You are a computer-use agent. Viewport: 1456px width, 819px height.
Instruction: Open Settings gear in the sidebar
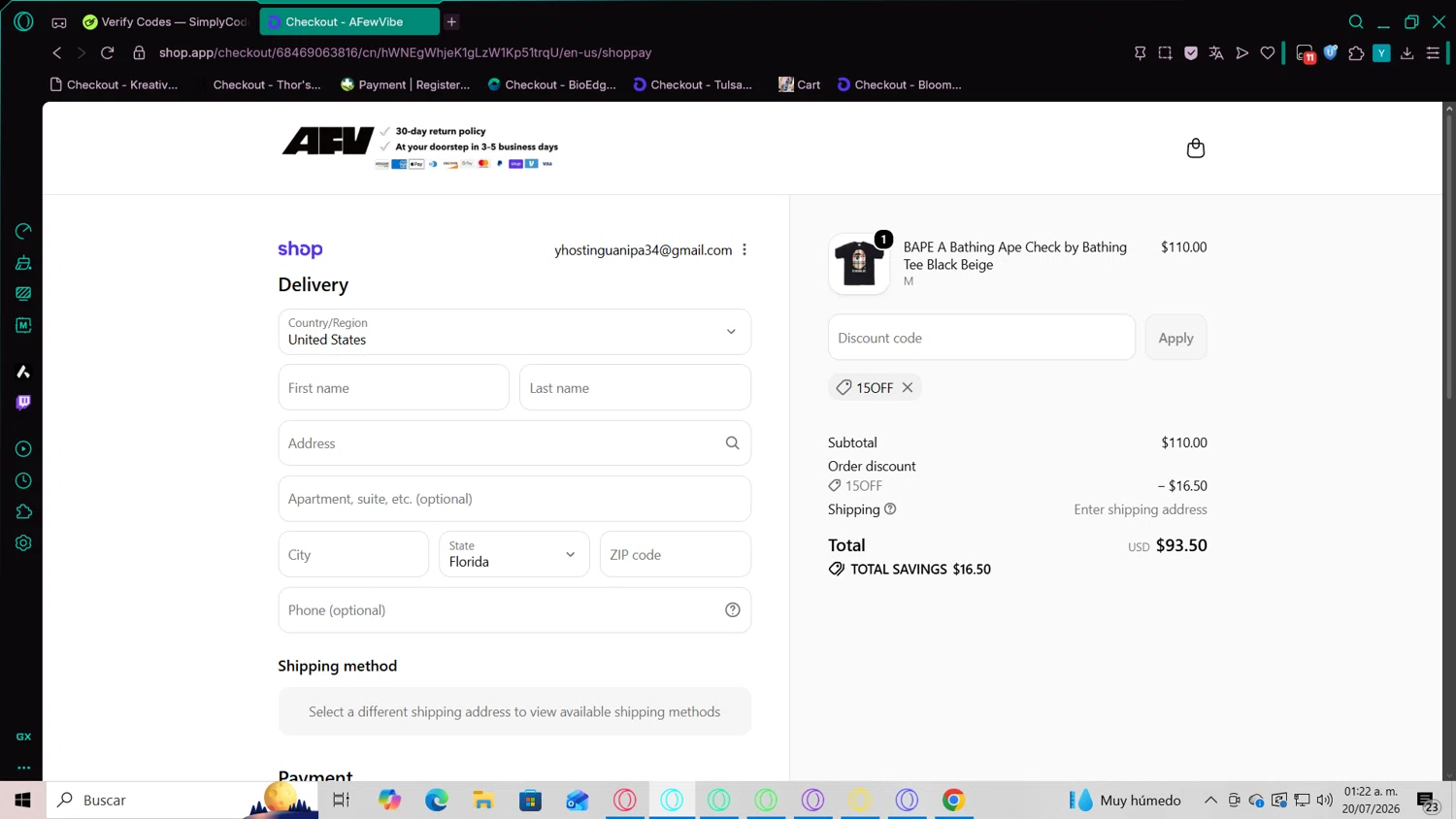[x=23, y=543]
